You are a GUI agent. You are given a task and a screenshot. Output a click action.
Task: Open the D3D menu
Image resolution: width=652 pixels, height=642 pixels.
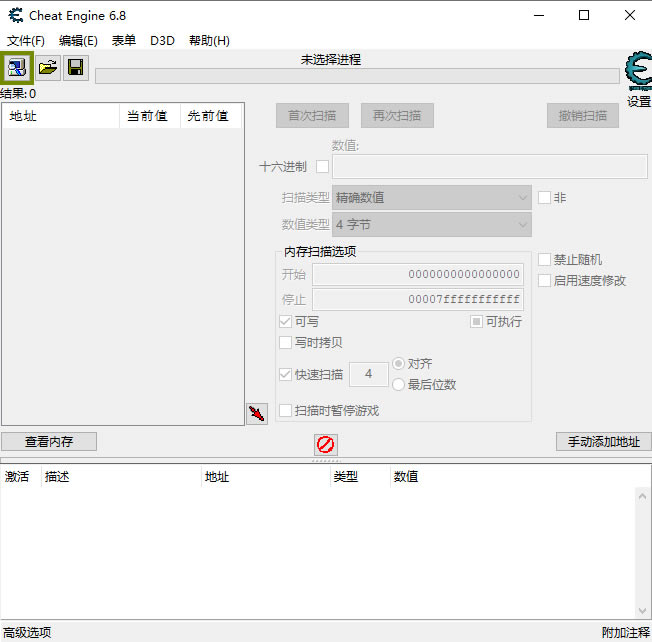tap(162, 41)
